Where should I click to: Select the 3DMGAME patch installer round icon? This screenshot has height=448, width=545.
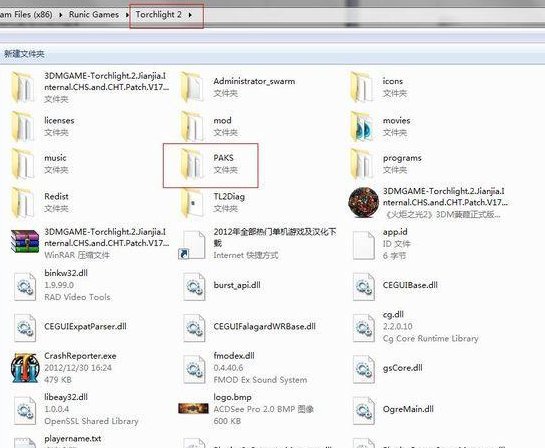[x=364, y=203]
